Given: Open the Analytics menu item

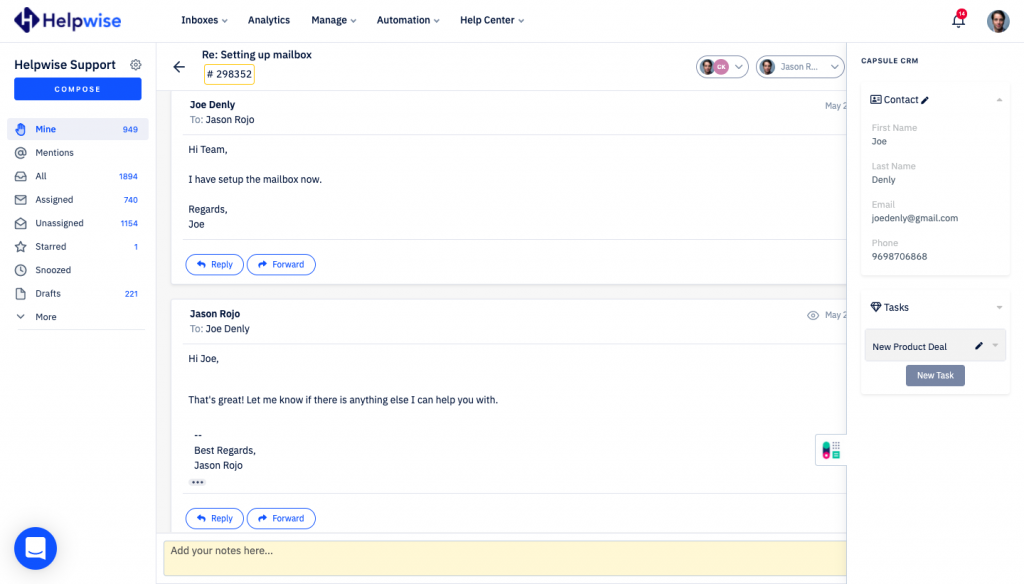Looking at the screenshot, I should point(268,20).
